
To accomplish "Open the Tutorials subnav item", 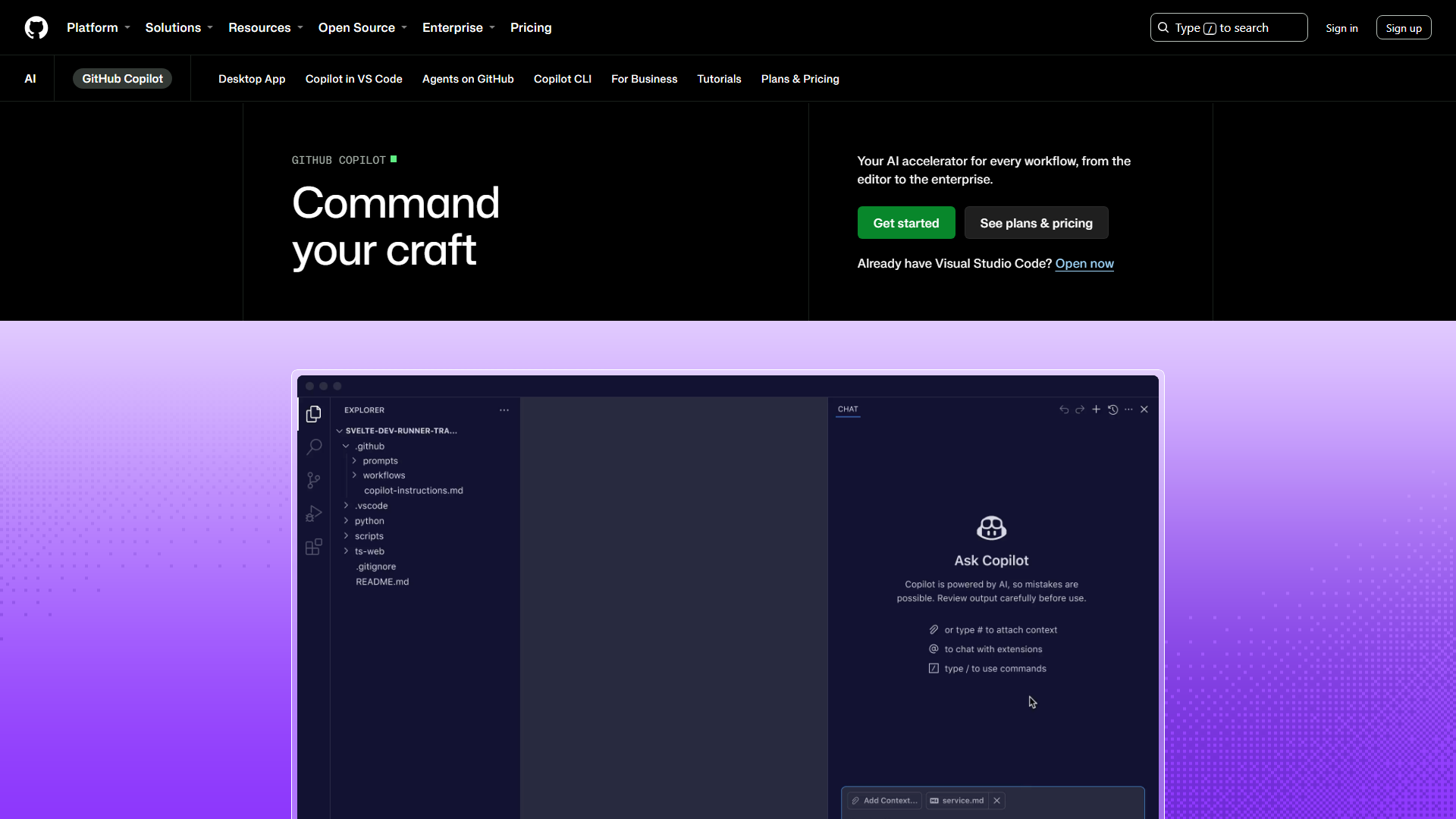I will coord(719,79).
